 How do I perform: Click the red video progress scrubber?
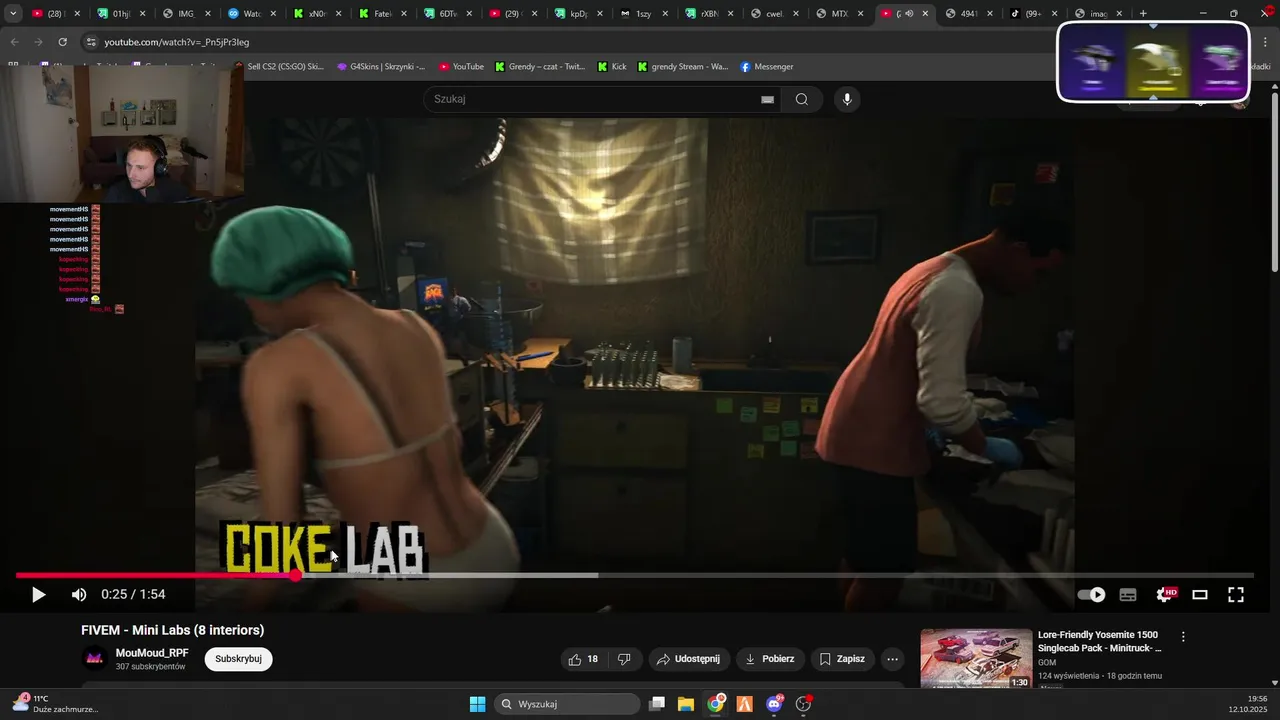click(x=296, y=575)
